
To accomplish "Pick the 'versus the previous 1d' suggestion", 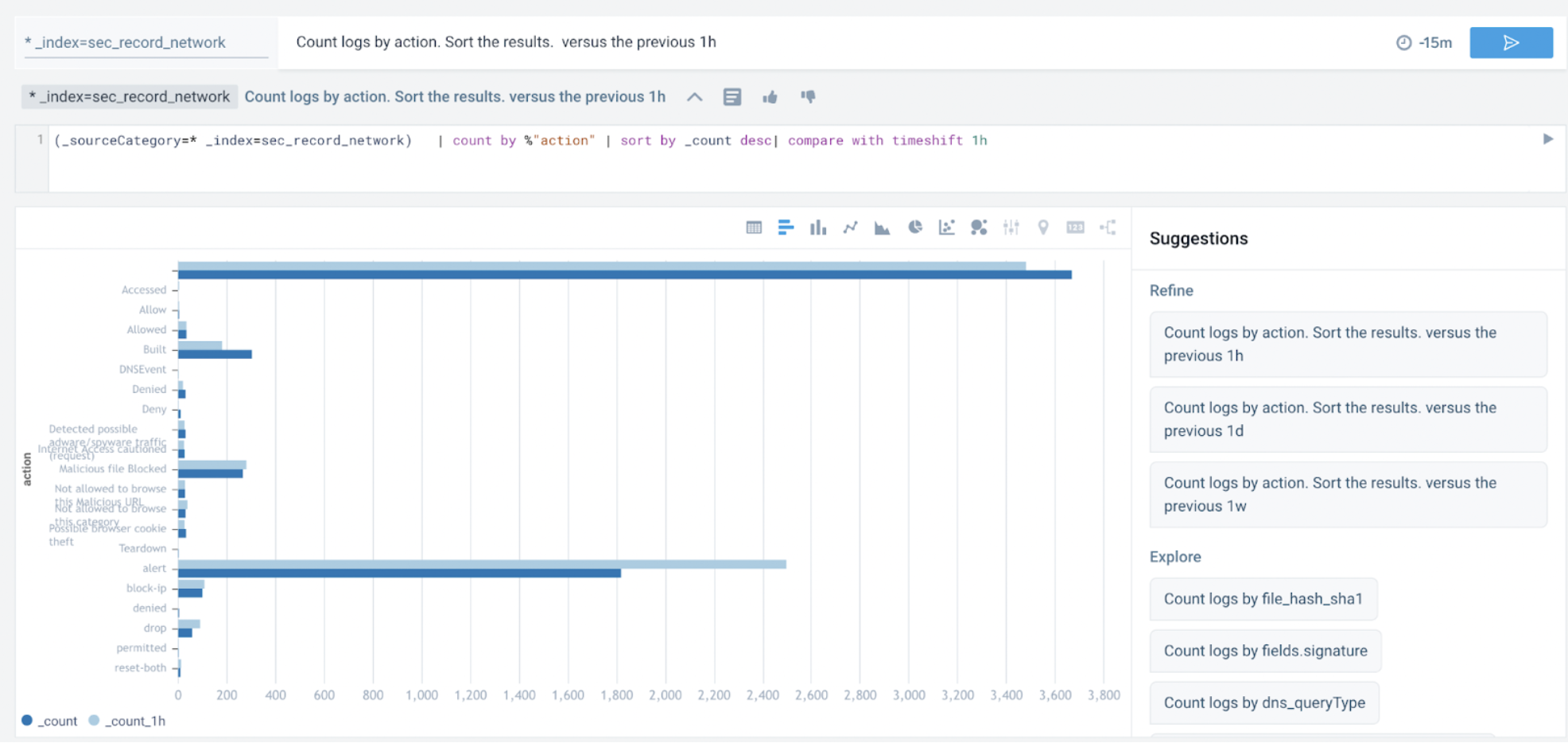I will pos(1348,419).
